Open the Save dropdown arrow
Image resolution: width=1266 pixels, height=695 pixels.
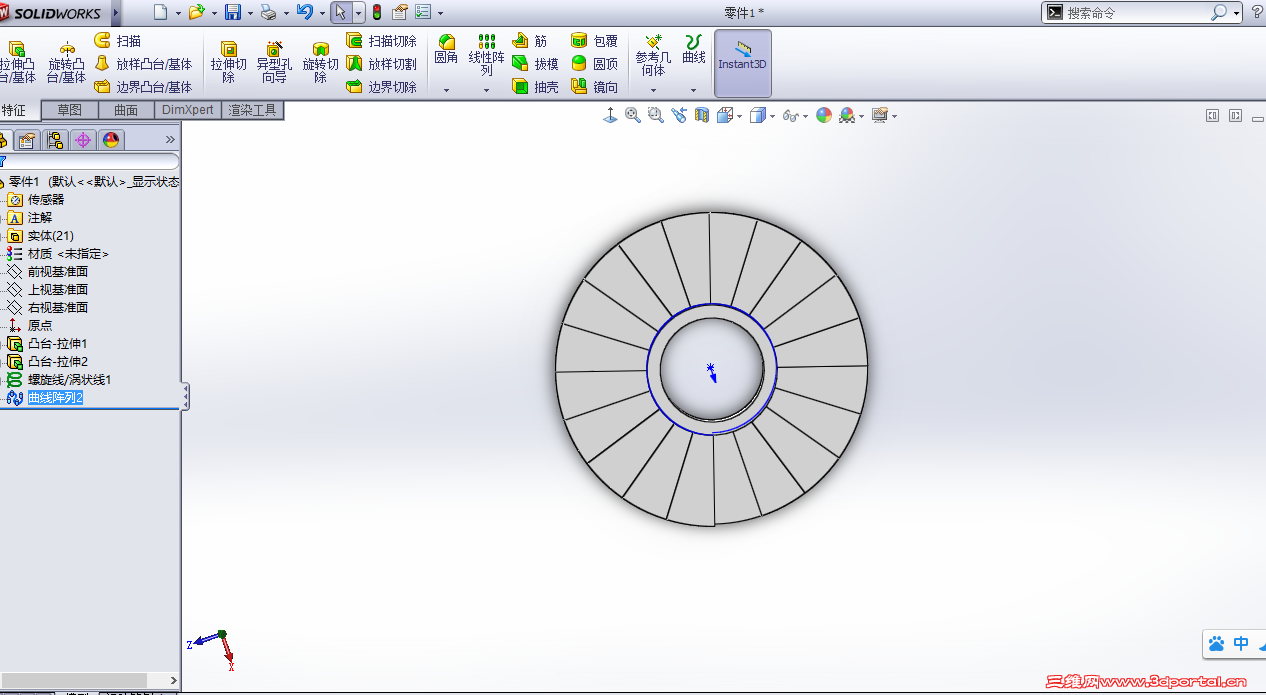[x=250, y=13]
